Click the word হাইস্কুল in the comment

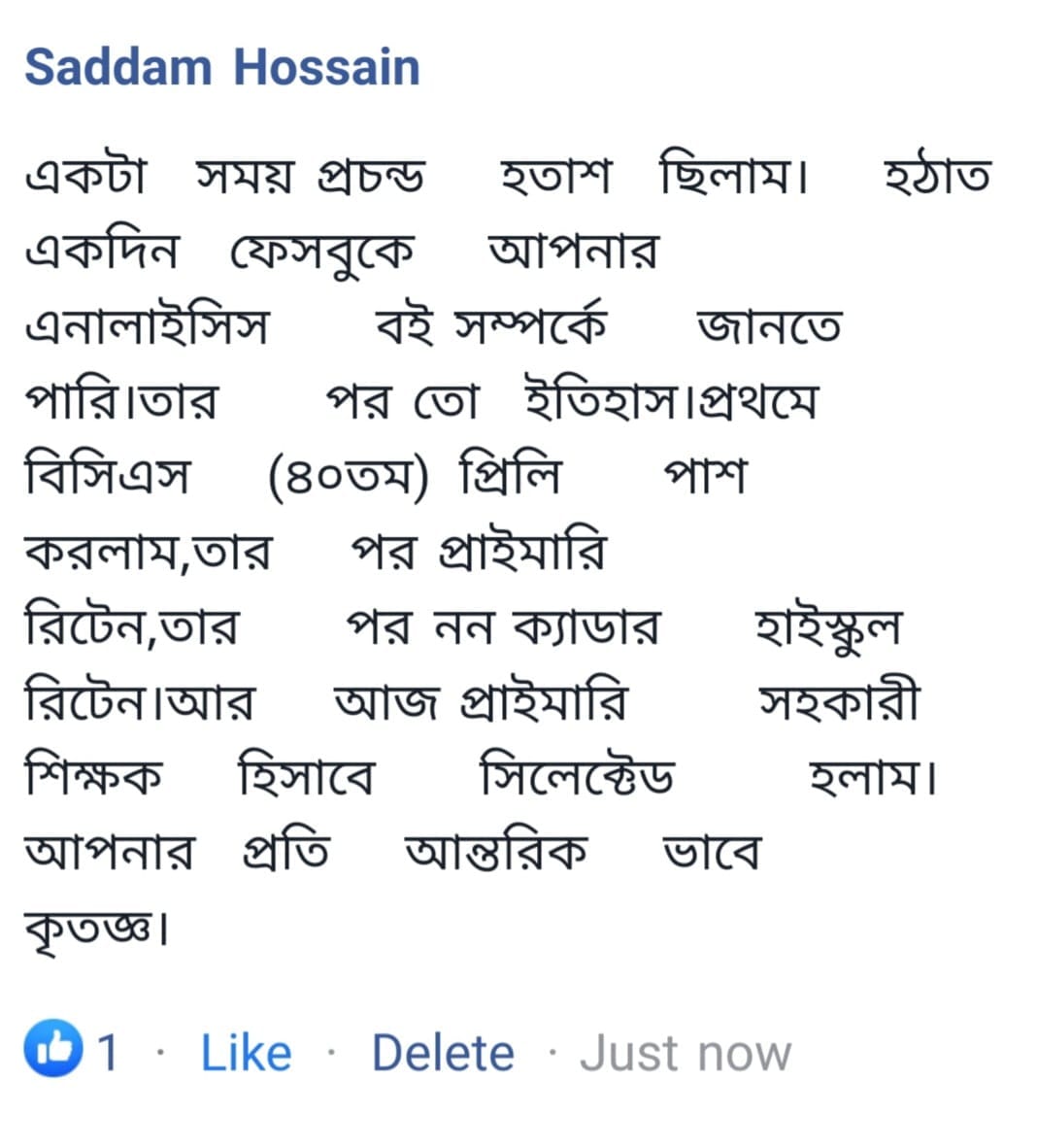pyautogui.click(x=828, y=628)
